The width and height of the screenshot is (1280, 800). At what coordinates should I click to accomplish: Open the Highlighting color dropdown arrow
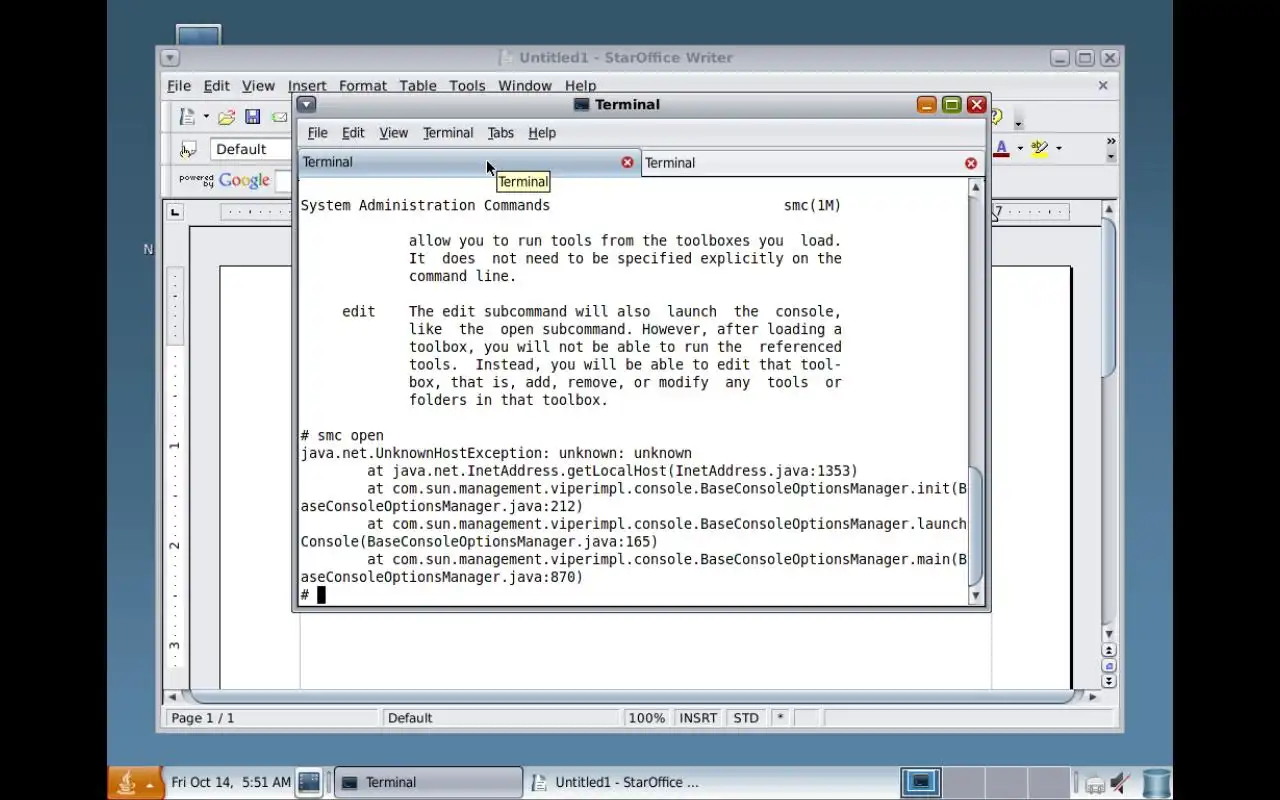click(x=1059, y=149)
